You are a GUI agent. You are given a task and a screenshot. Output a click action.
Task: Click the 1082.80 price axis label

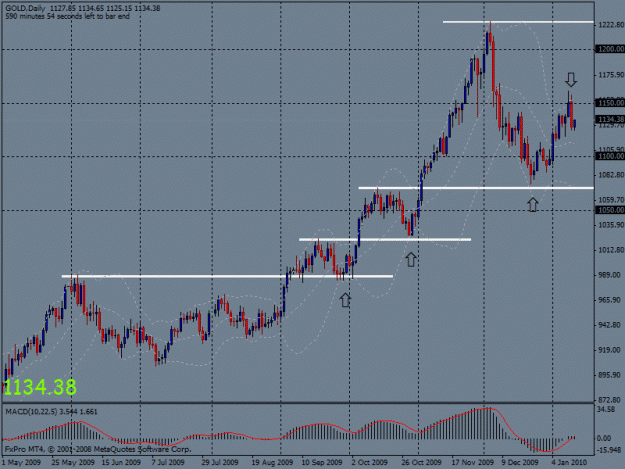tap(611, 175)
